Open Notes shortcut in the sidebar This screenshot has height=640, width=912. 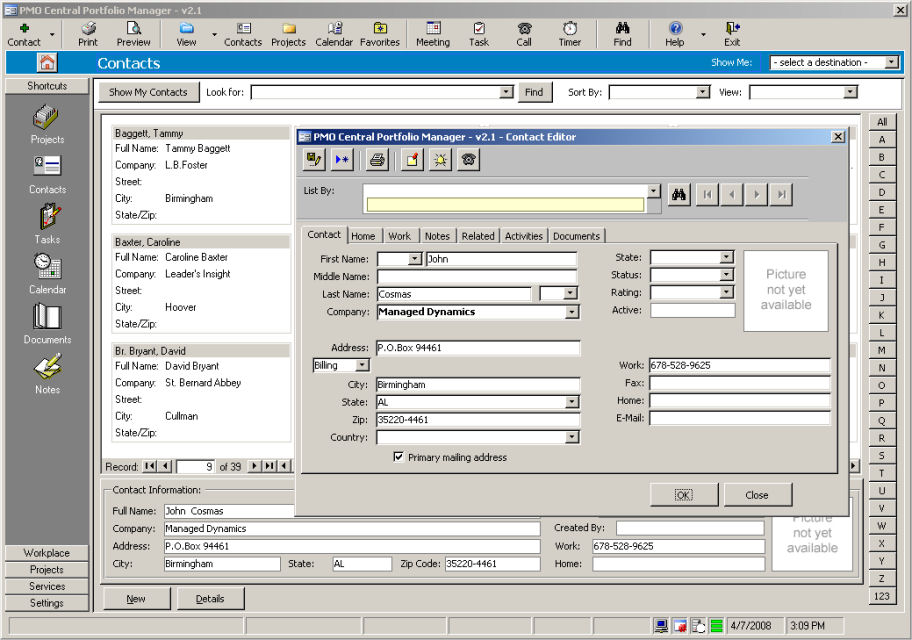tap(47, 374)
